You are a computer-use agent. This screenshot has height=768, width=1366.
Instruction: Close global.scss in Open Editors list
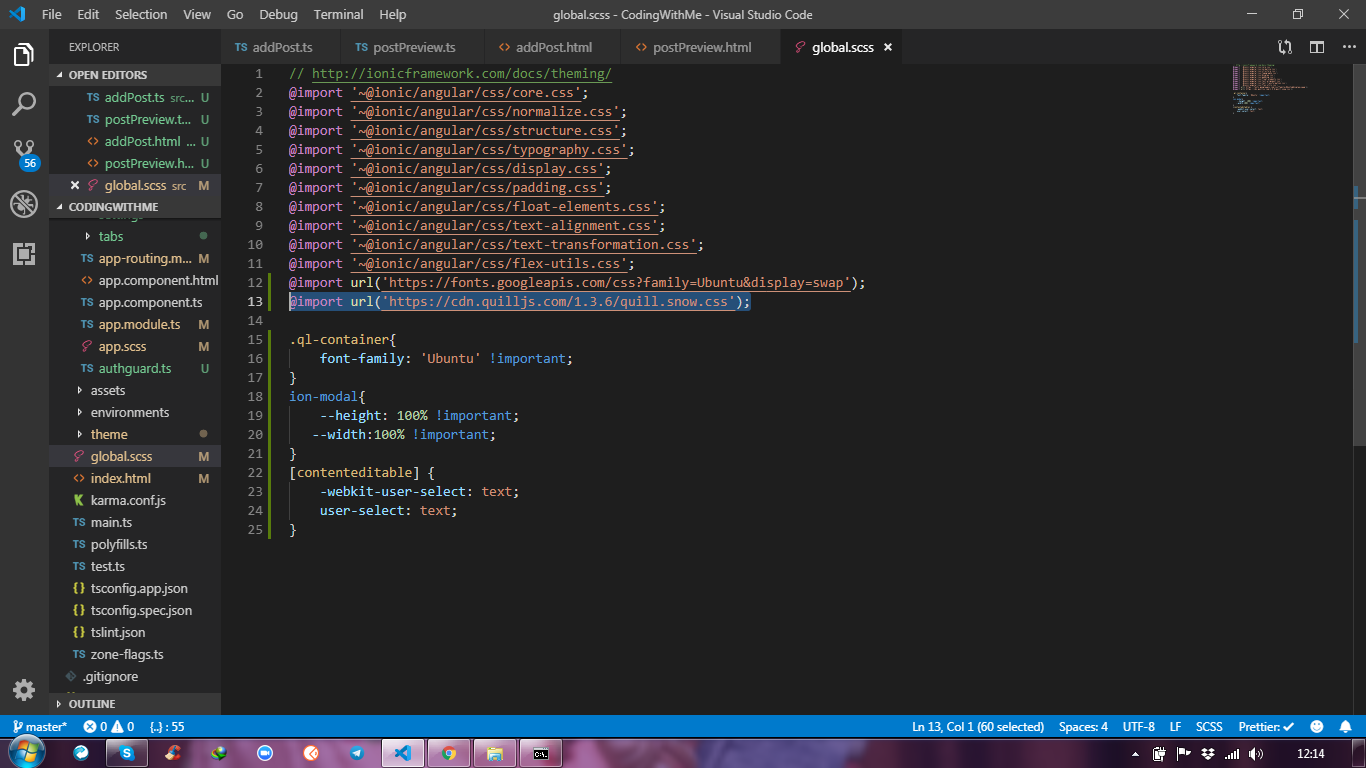click(x=75, y=185)
